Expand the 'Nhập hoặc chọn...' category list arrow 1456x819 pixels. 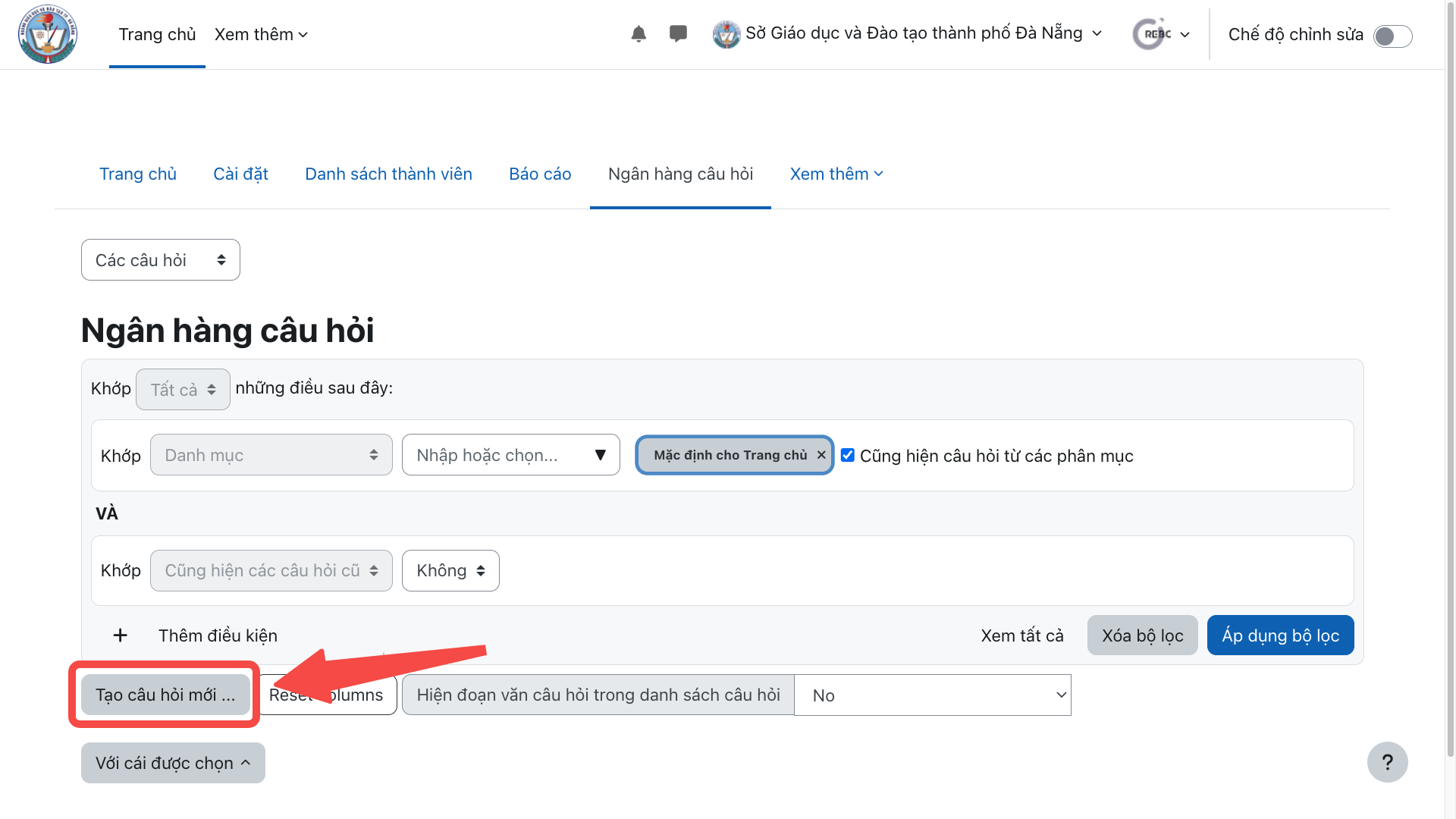point(600,455)
